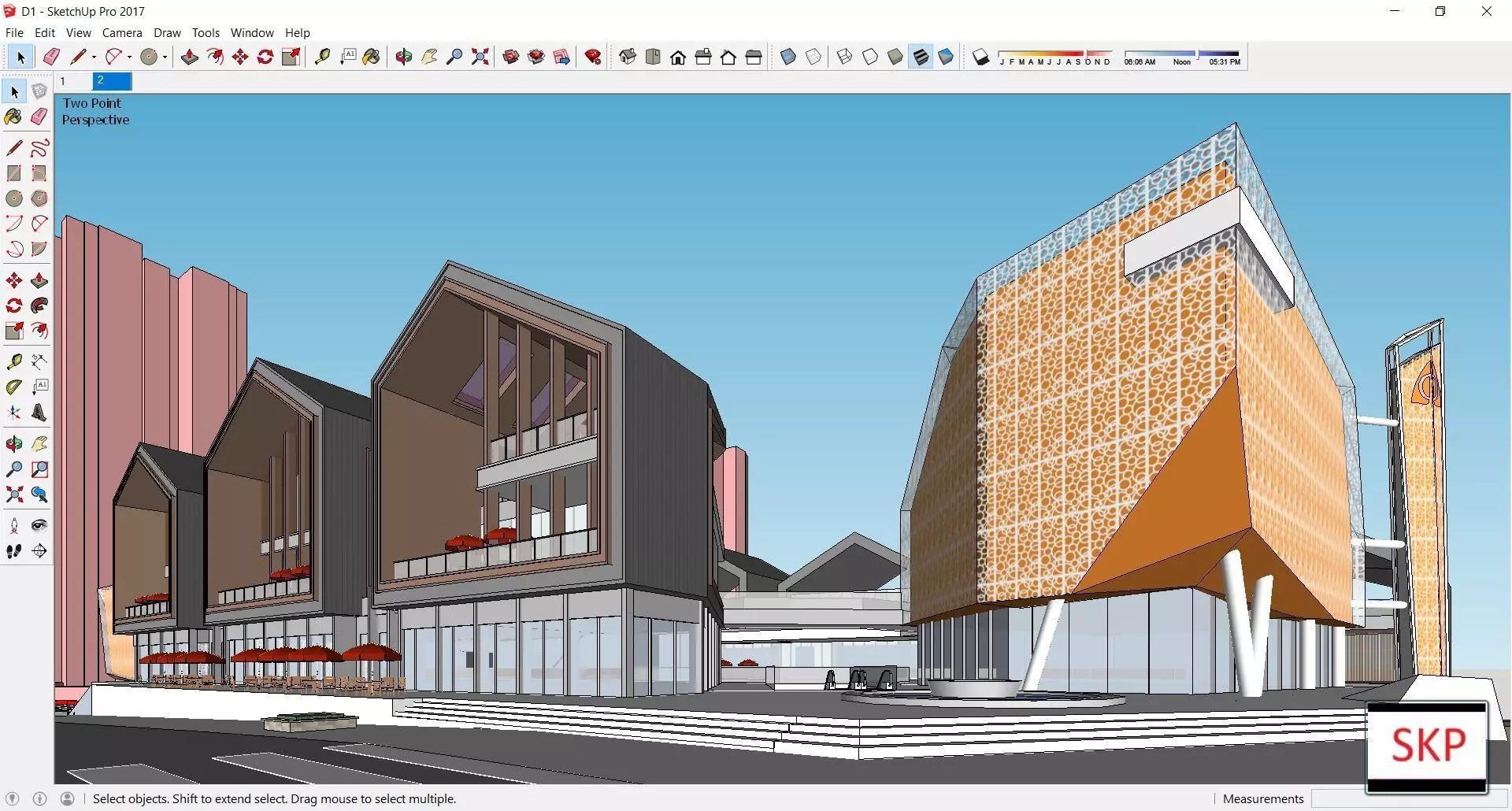Enable Shaded face style
Image resolution: width=1512 pixels, height=811 pixels.
[895, 57]
